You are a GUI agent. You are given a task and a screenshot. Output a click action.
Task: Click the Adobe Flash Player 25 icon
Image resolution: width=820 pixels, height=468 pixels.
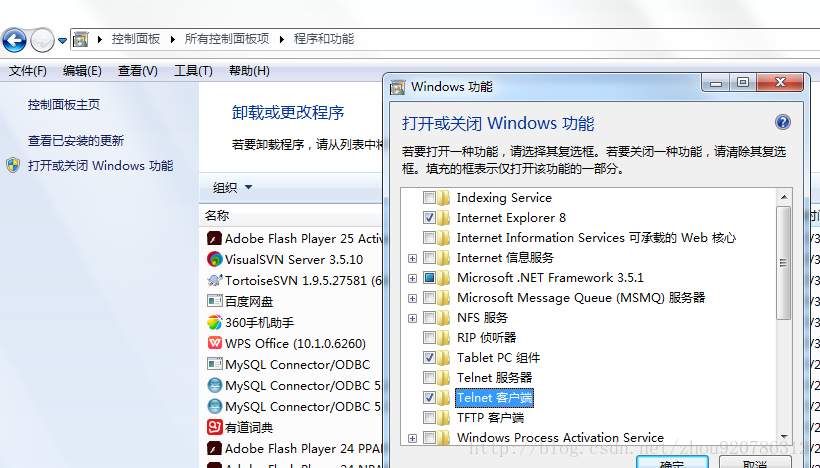214,238
